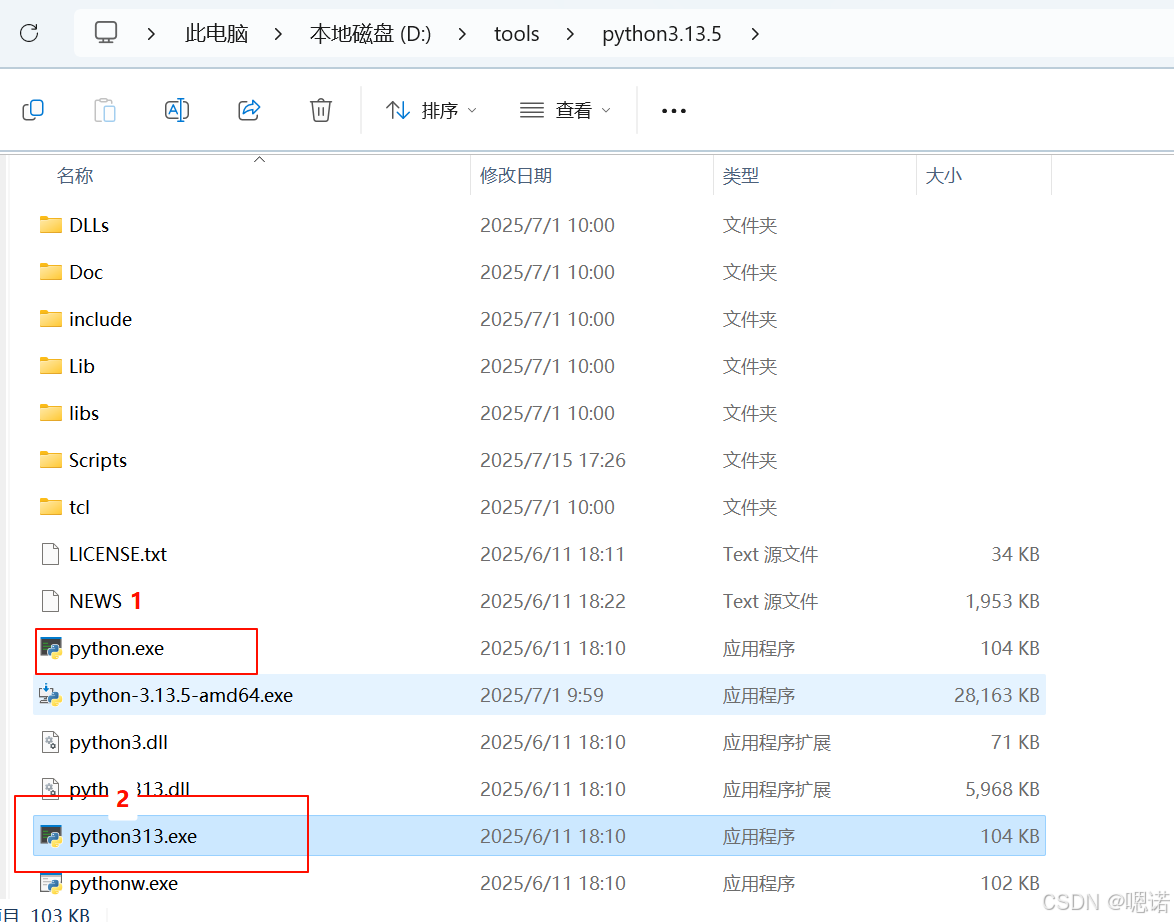This screenshot has height=922, width=1174.
Task: Open the 排序 sort dropdown
Action: 431,111
